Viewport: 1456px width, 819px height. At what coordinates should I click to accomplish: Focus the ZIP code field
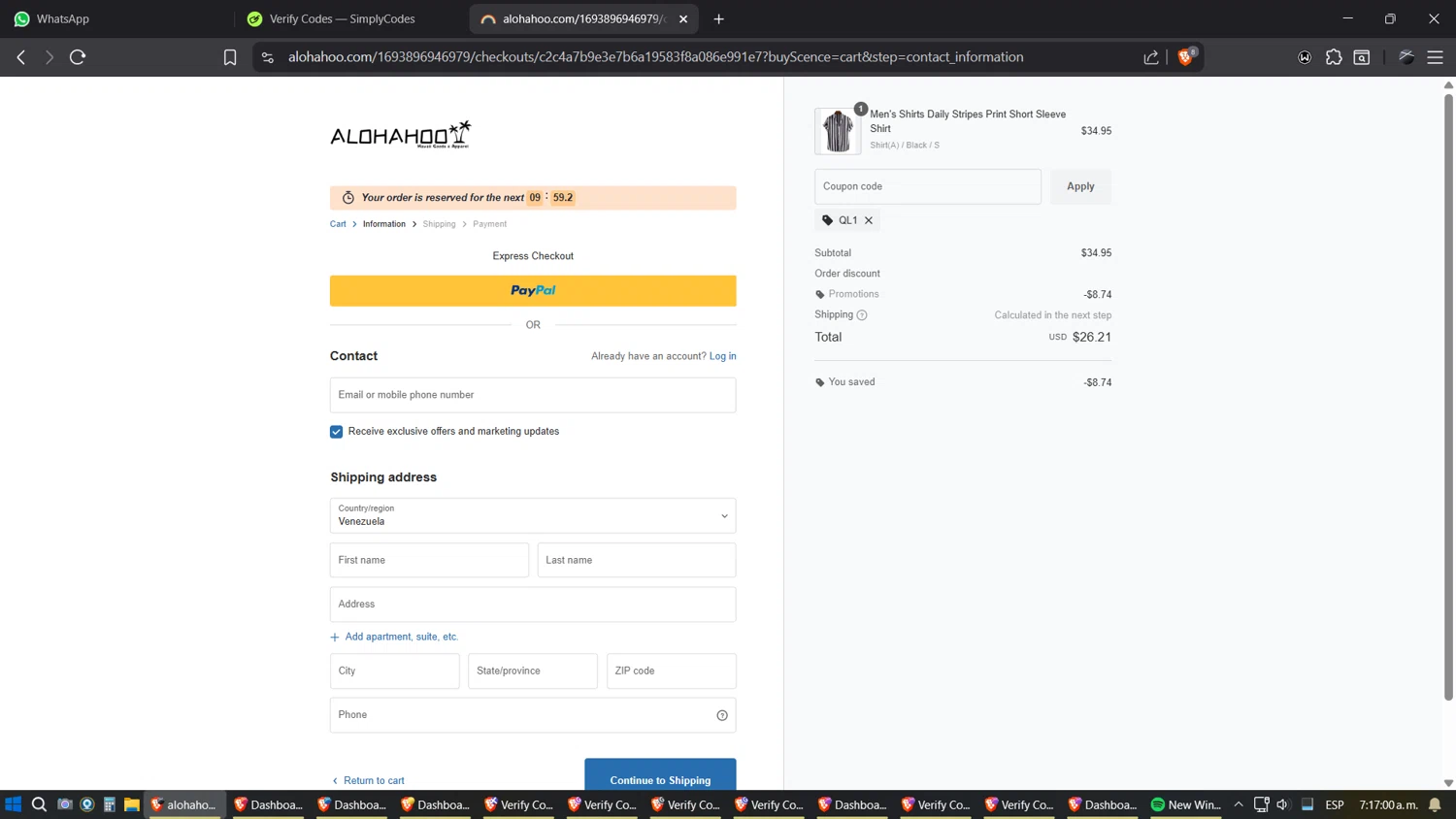672,672
